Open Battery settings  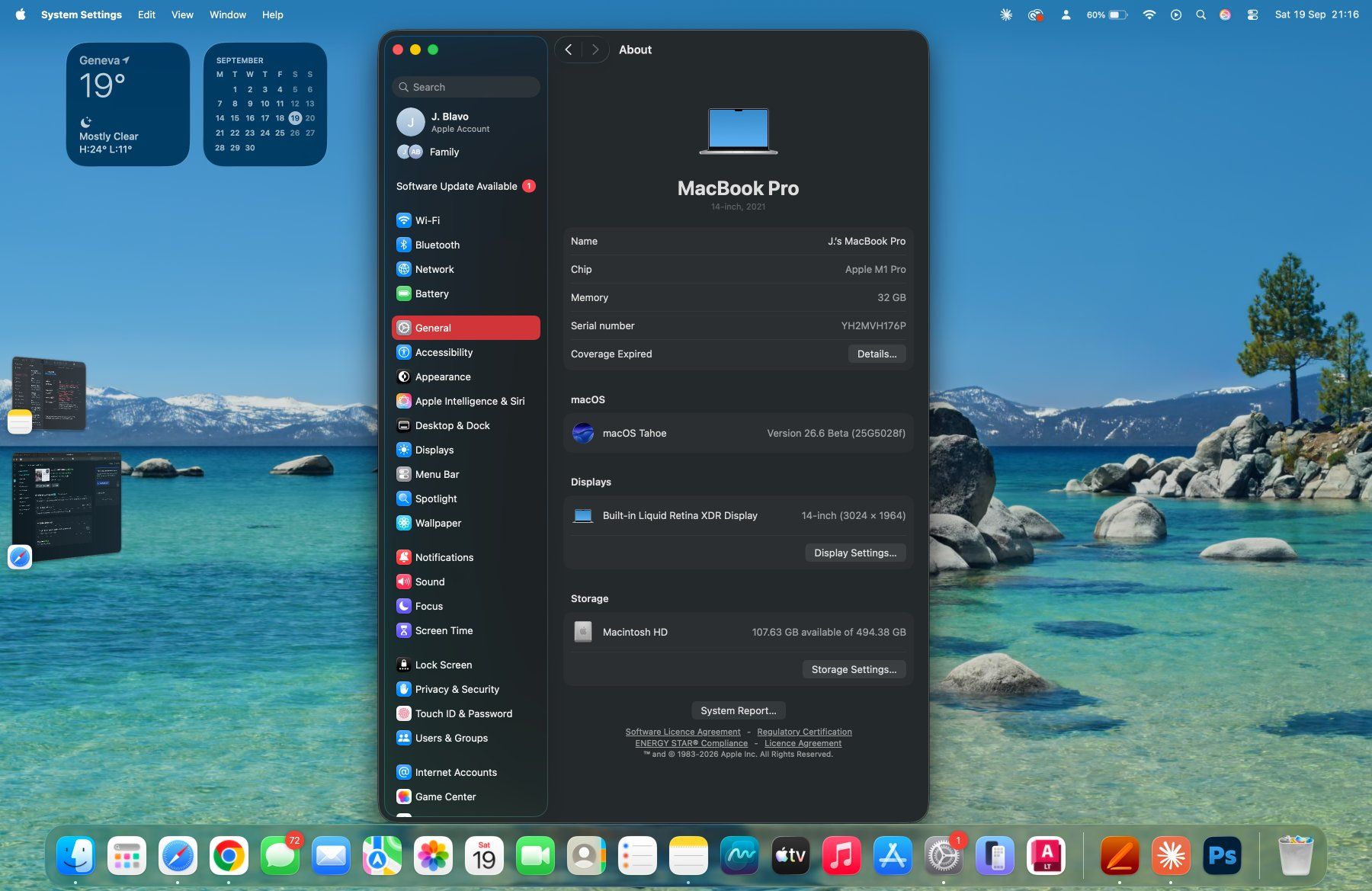click(466, 293)
